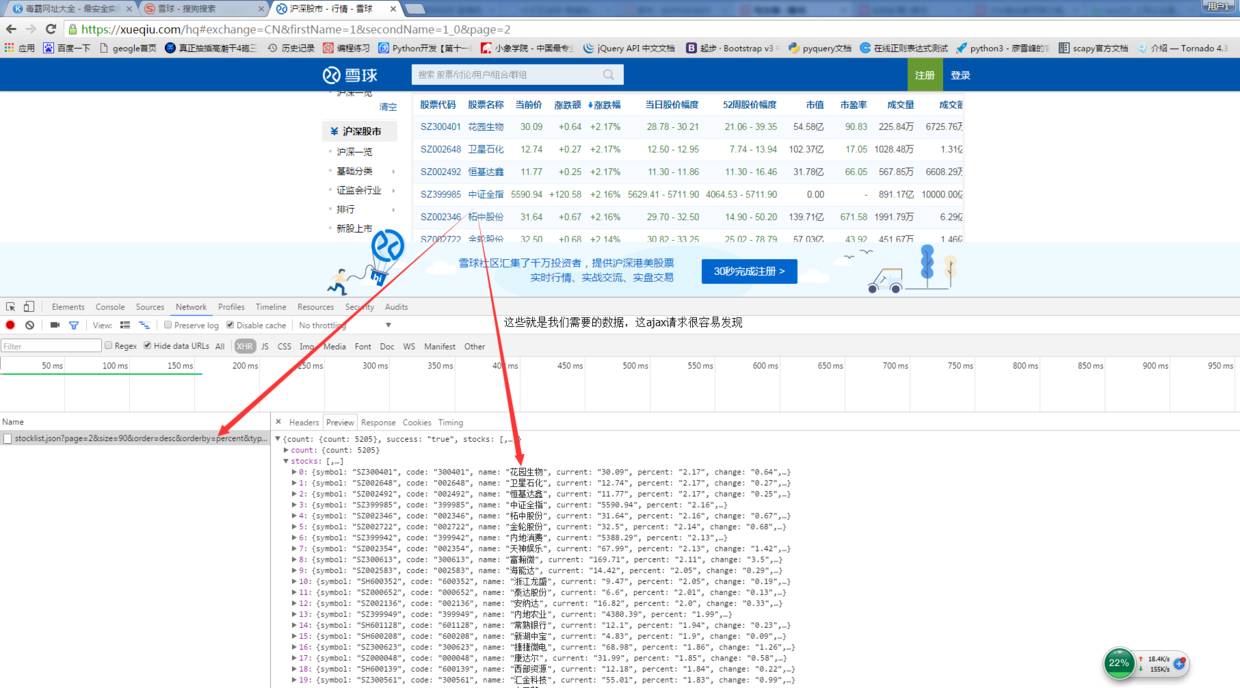
Task: Open the 卫星石化 stock name link
Action: [x=486, y=149]
